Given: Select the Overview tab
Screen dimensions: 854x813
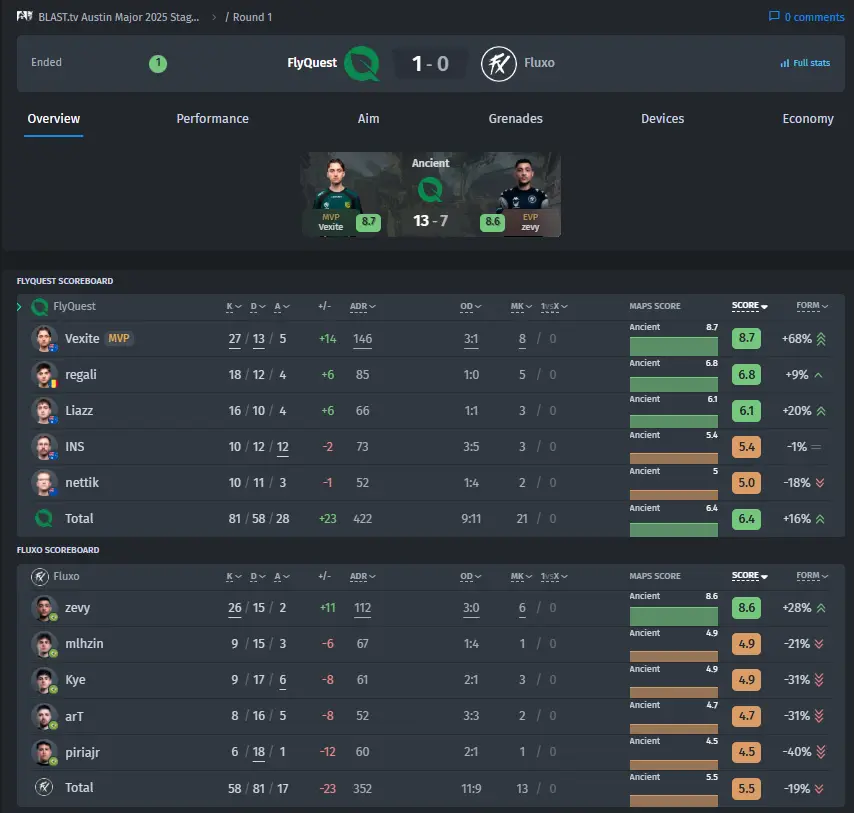Looking at the screenshot, I should pos(53,119).
